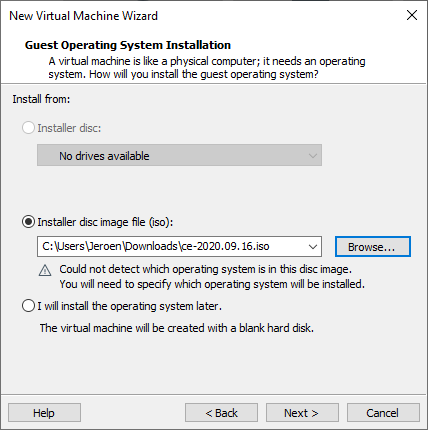Screen dimensions: 428x430
Task: Select the Installer disc radio button
Action: pyautogui.click(x=28, y=128)
